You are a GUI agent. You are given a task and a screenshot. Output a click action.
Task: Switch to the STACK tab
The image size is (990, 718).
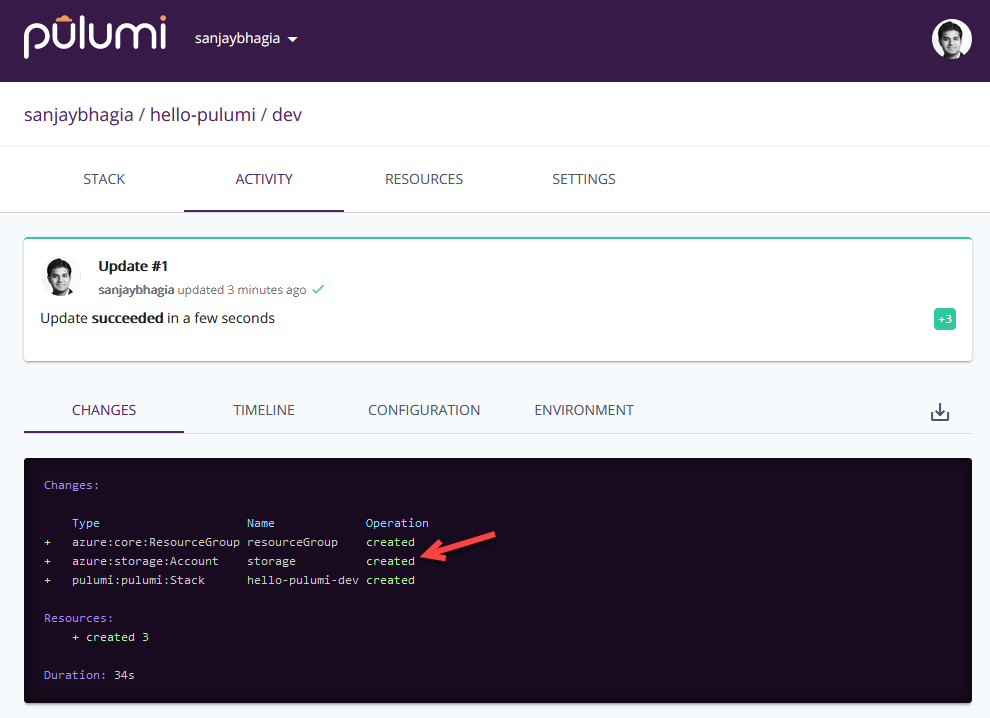(104, 179)
